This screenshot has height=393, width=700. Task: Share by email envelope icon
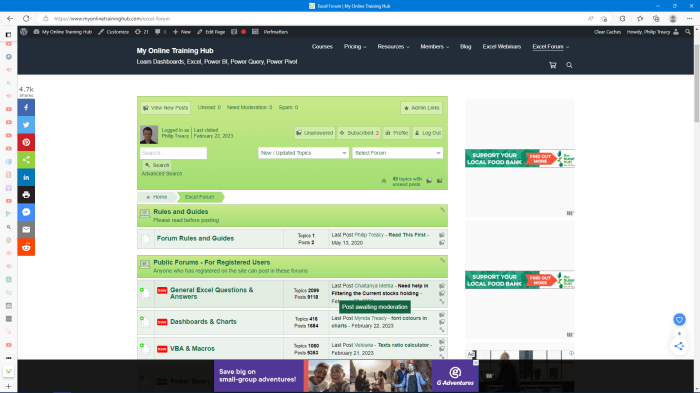pyautogui.click(x=26, y=230)
